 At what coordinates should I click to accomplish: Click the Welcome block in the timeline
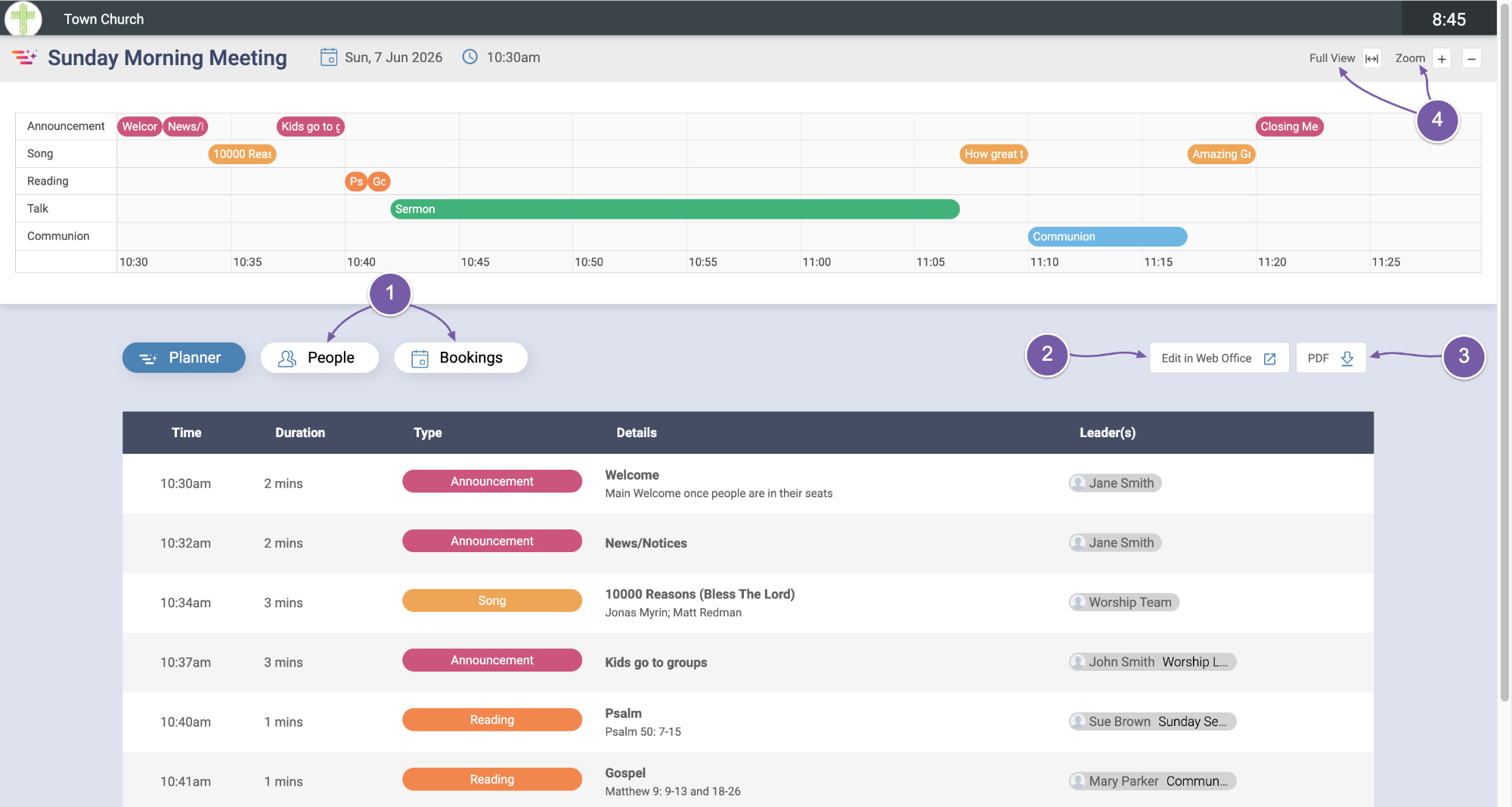[140, 126]
